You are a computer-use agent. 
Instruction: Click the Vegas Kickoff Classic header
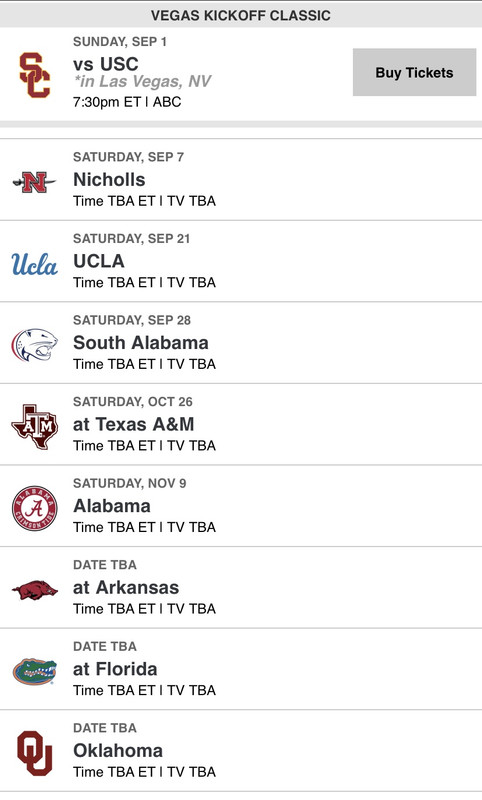pyautogui.click(x=241, y=15)
